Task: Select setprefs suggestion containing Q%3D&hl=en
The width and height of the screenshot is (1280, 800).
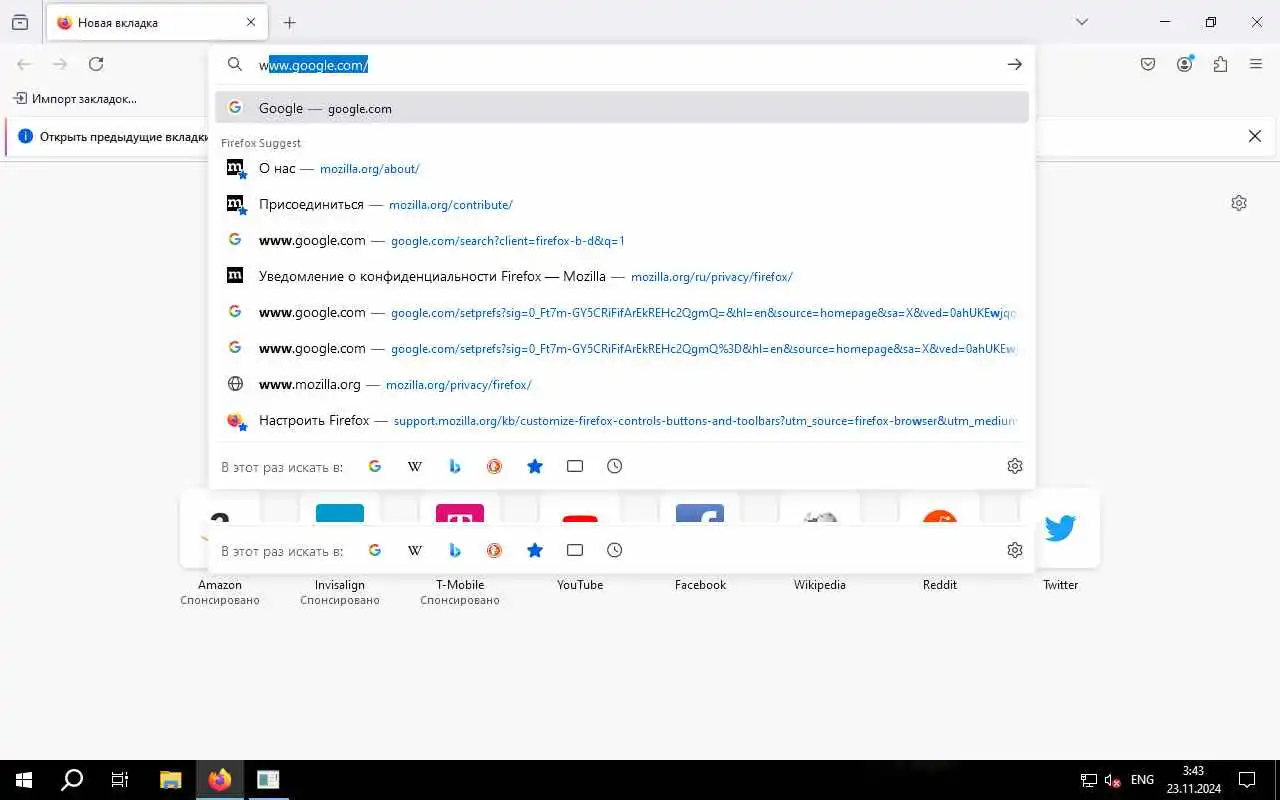Action: [x=622, y=348]
